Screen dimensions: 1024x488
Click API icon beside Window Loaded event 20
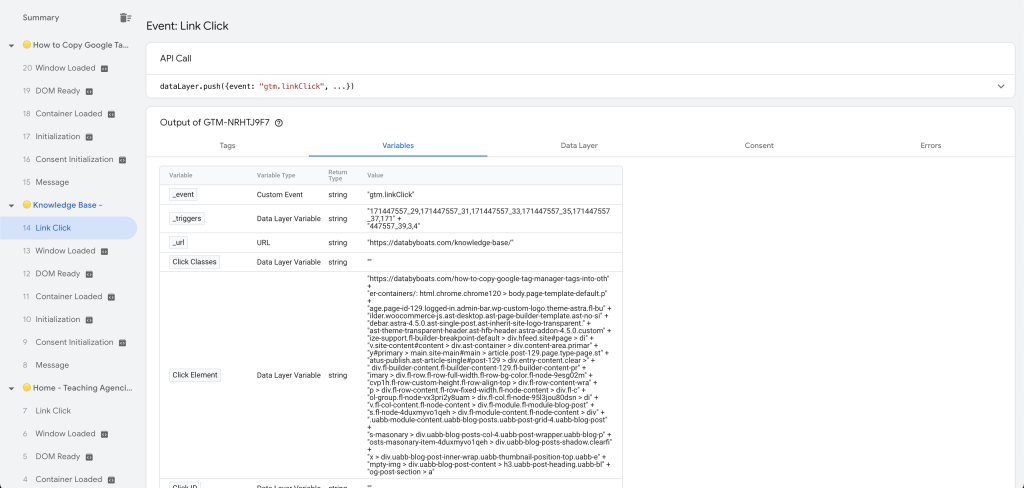click(104, 68)
